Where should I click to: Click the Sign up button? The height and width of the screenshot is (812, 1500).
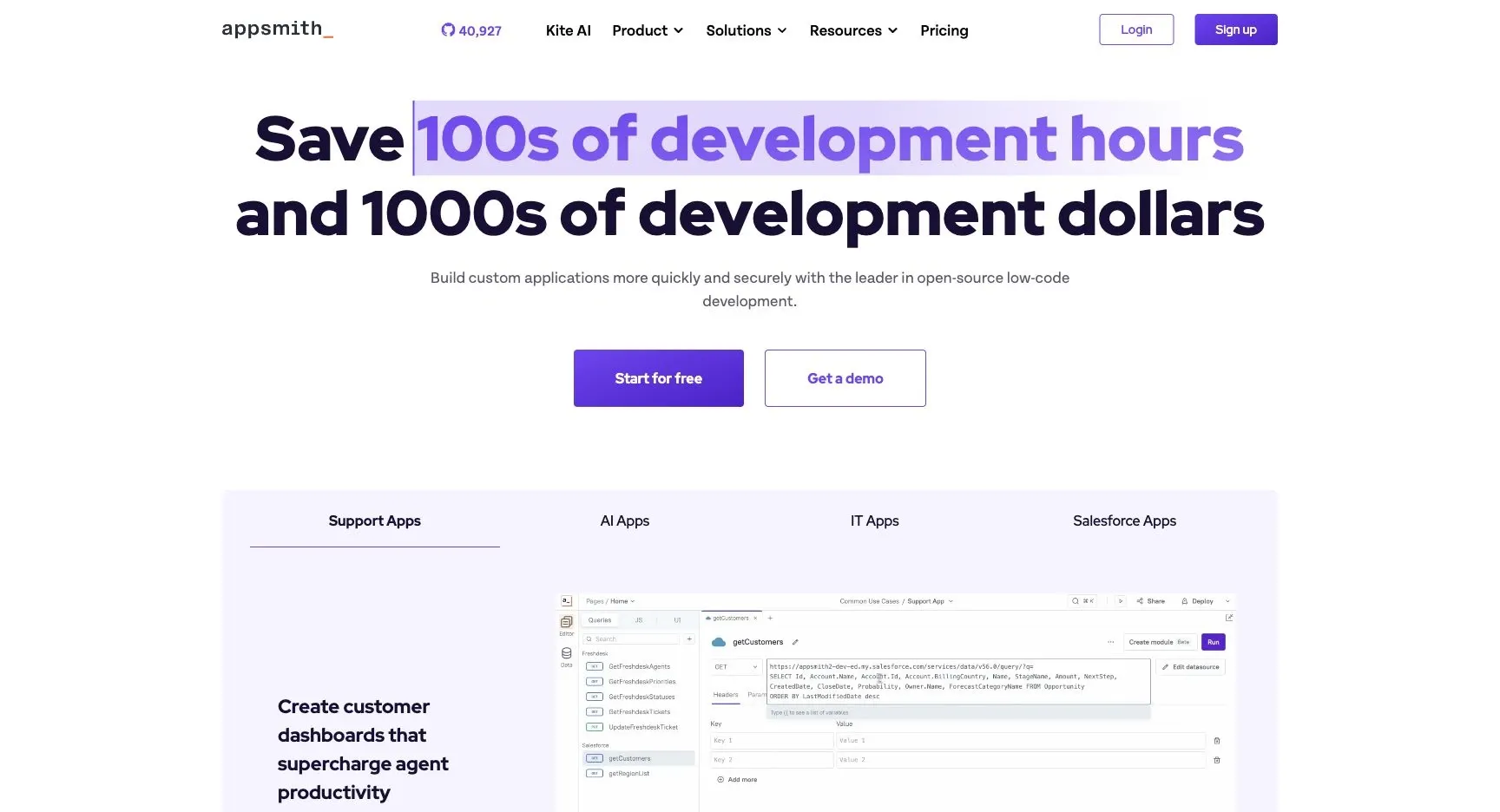click(x=1236, y=29)
